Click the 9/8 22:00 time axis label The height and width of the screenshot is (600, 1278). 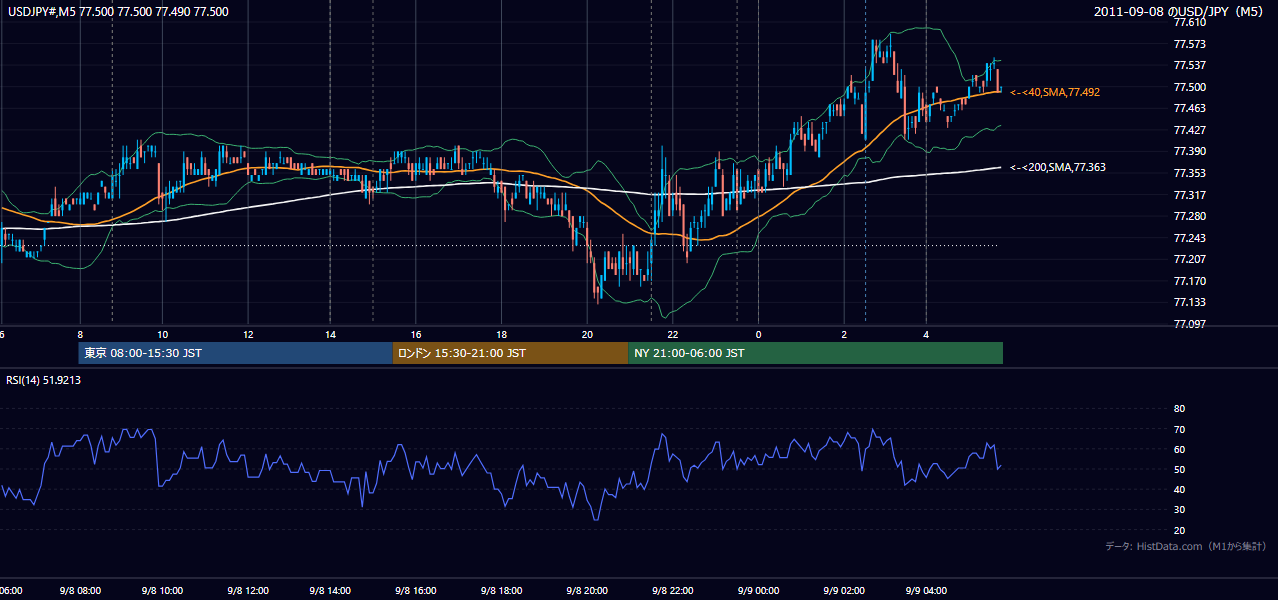(672, 591)
